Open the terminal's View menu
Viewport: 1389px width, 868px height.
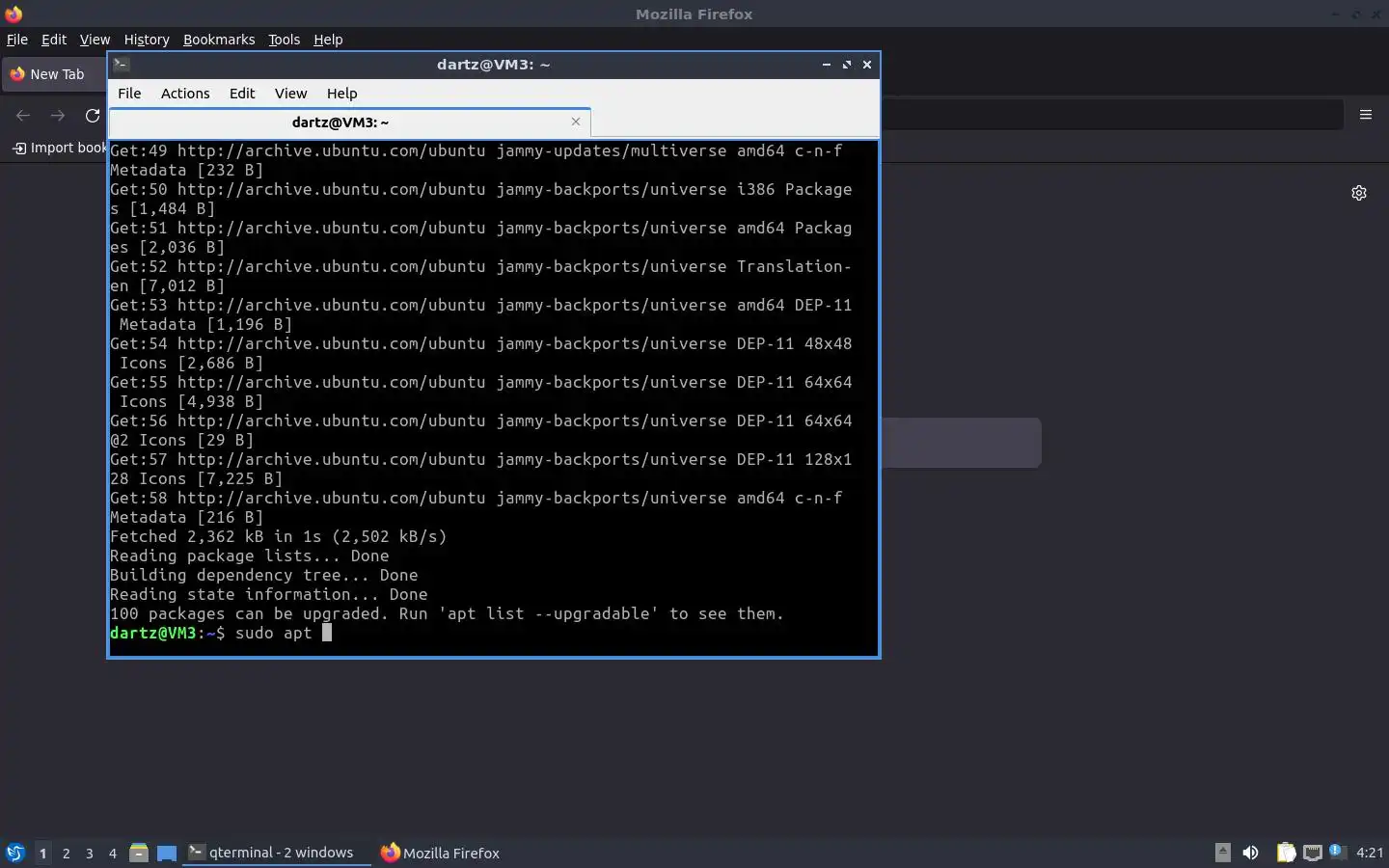(290, 94)
